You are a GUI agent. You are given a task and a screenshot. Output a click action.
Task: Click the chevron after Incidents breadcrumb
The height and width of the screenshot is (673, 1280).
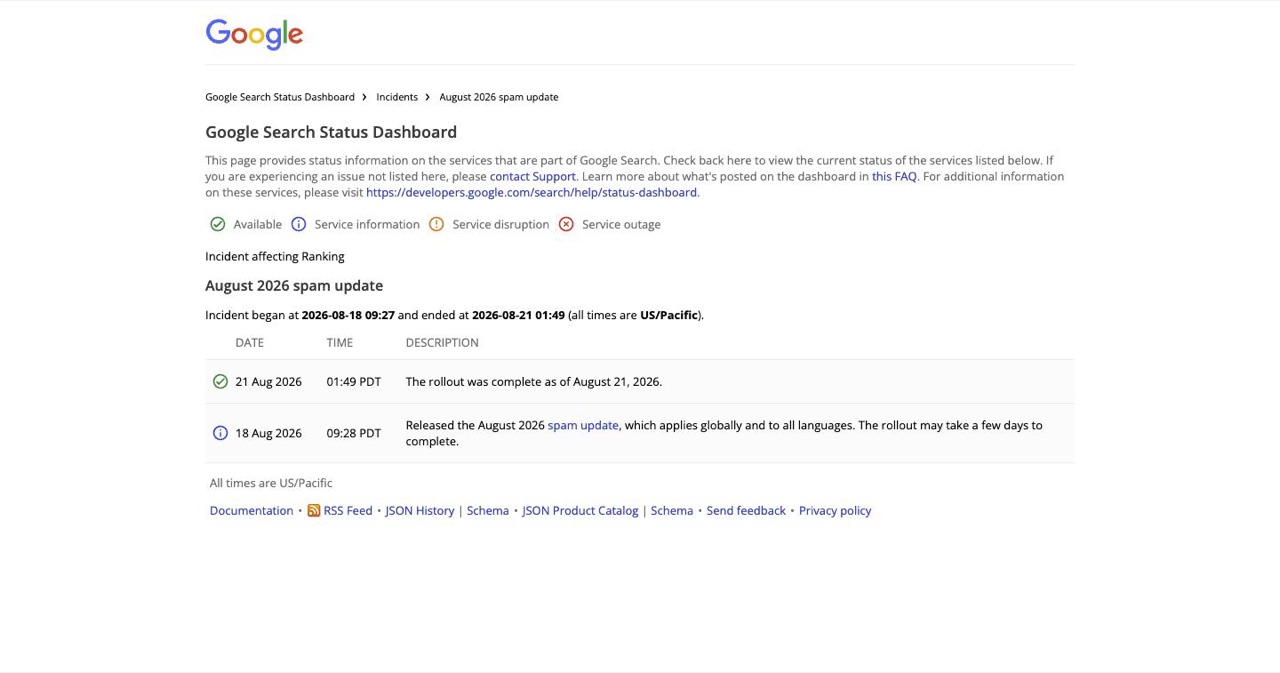coord(428,97)
